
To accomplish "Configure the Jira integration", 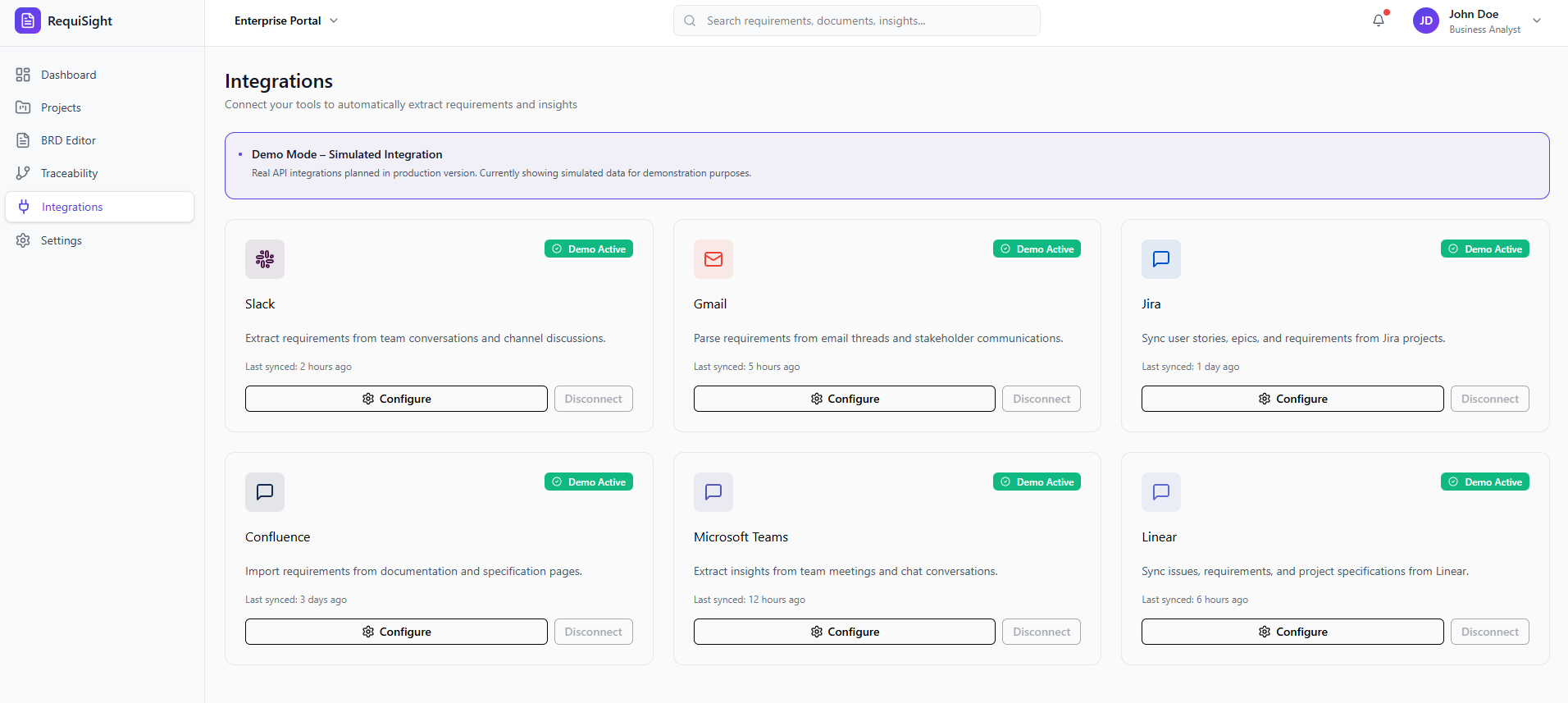I will click(x=1292, y=399).
